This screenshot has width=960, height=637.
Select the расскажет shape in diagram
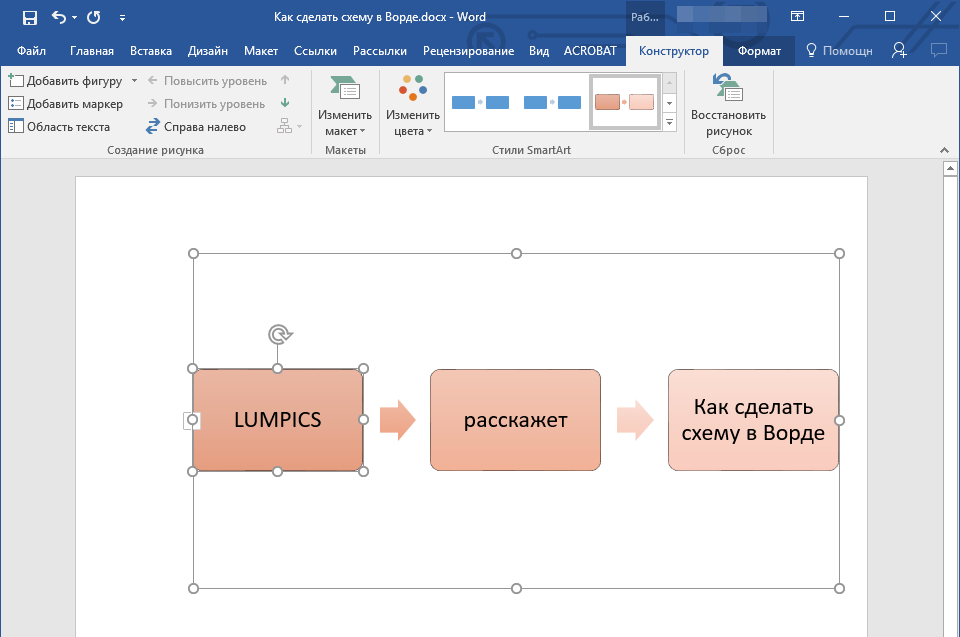tap(515, 420)
